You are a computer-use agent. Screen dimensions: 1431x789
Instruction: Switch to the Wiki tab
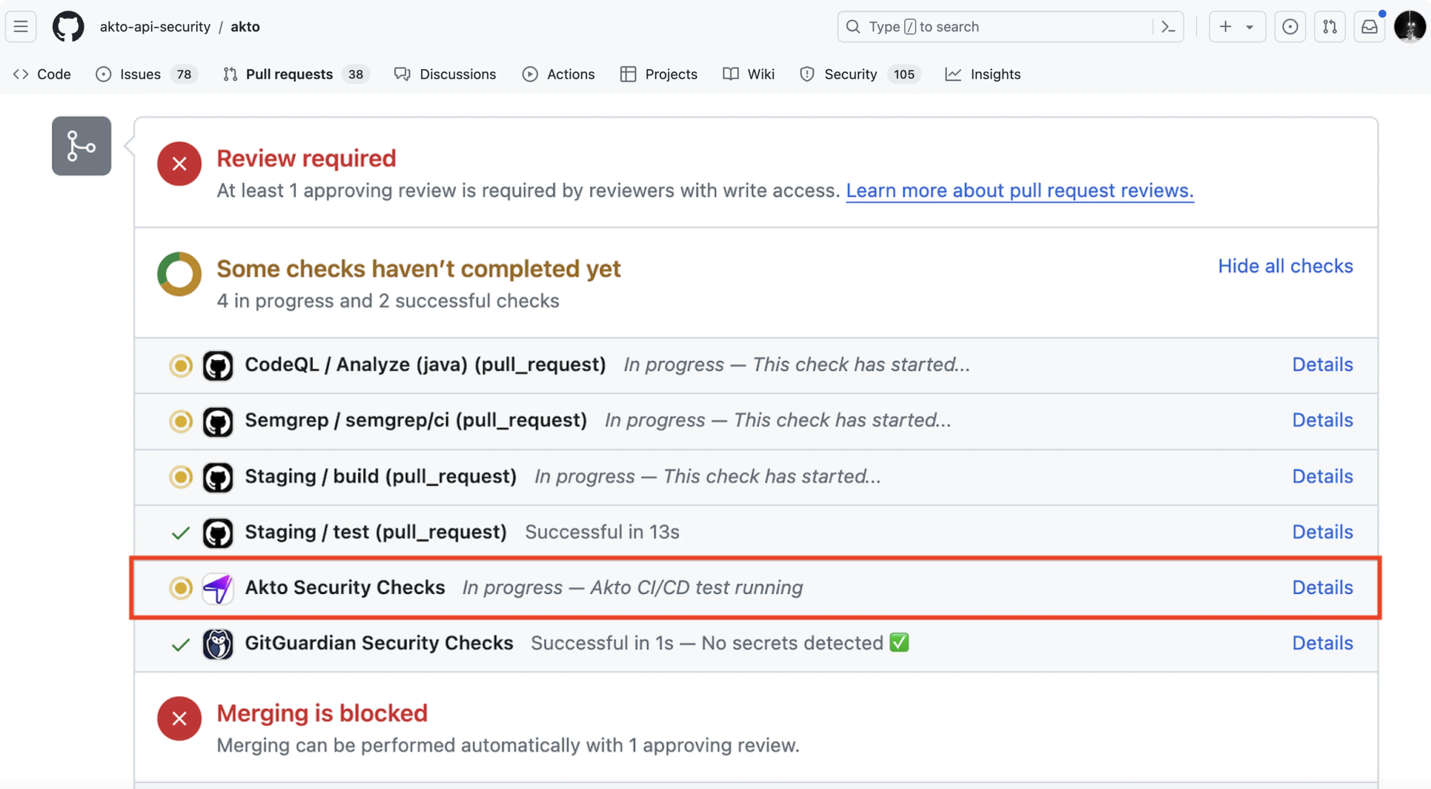pyautogui.click(x=749, y=74)
